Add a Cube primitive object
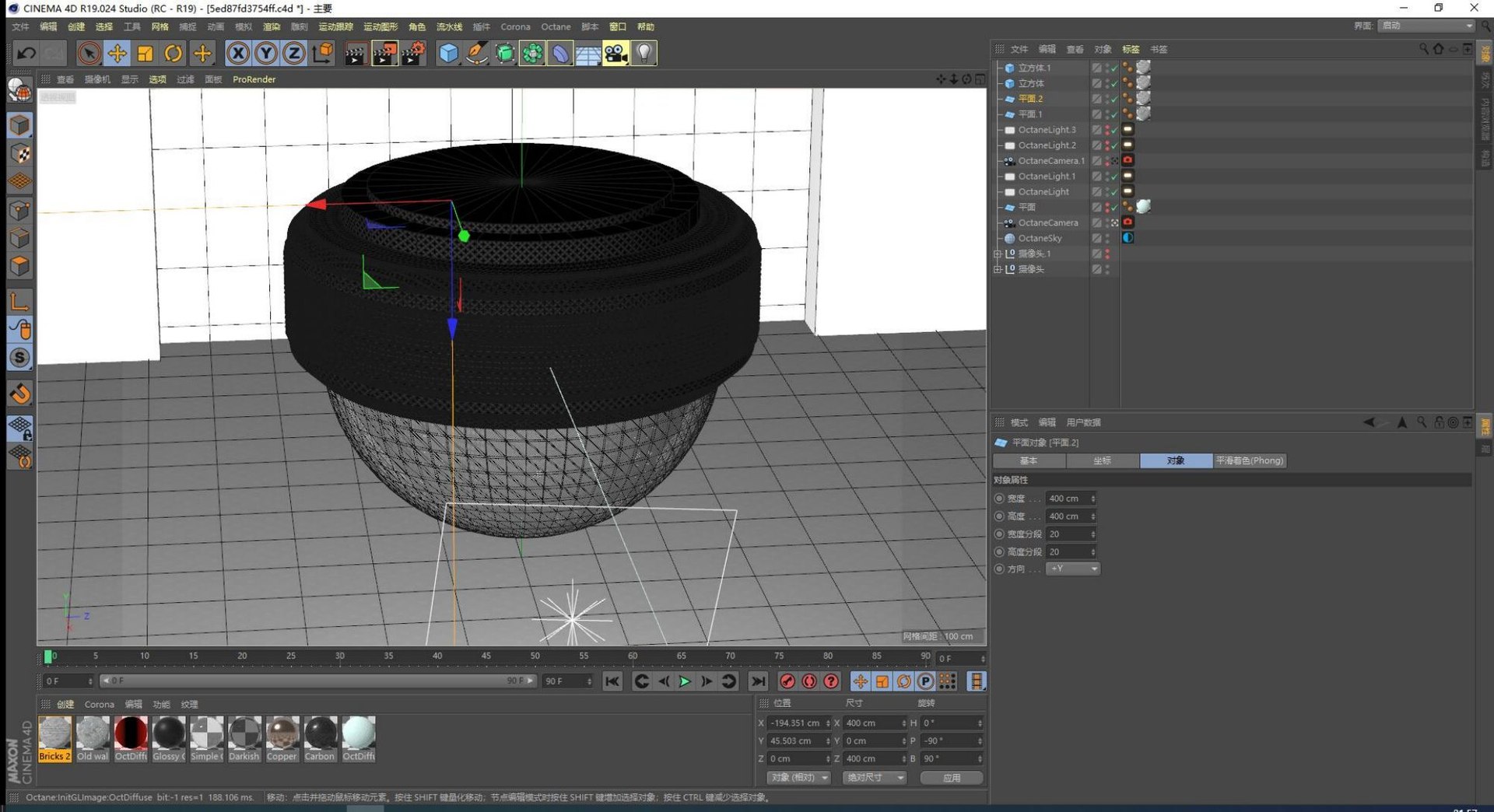Screen dimensions: 1494x812 pos(449,53)
